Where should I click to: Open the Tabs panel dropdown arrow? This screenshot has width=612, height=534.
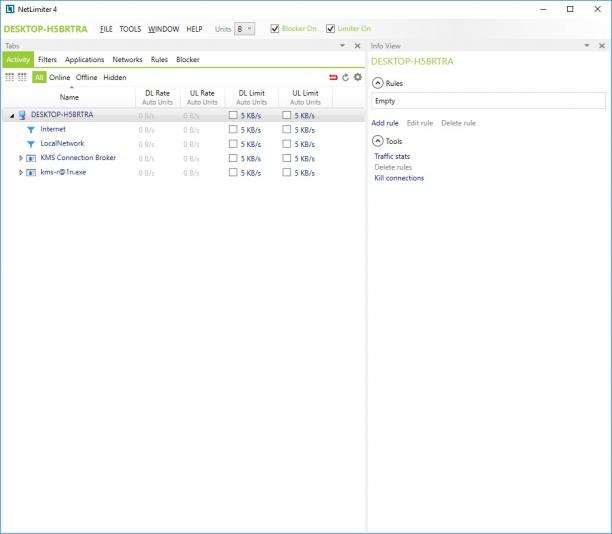342,46
